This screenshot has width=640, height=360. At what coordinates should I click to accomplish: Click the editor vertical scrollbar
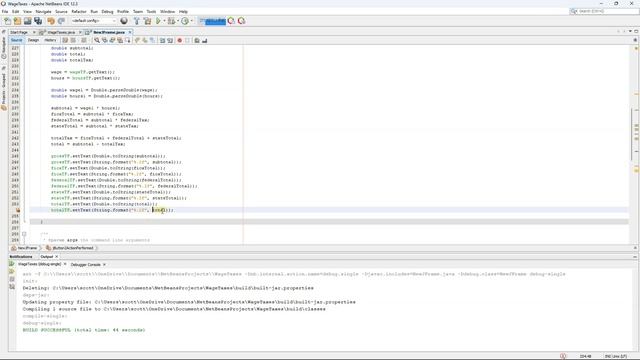(631, 135)
